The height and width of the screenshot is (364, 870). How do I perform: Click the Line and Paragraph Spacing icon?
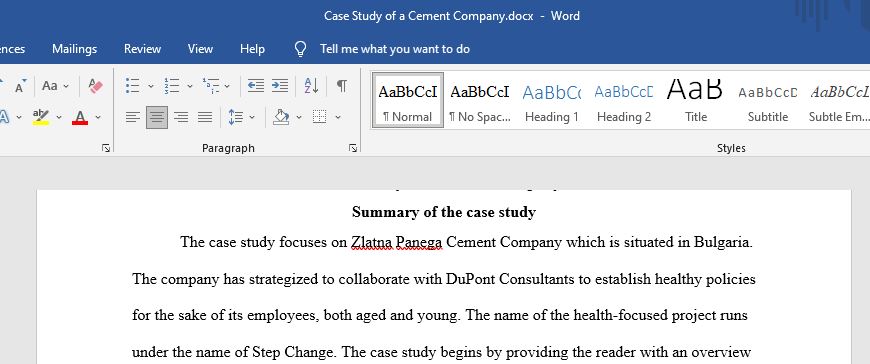236,117
